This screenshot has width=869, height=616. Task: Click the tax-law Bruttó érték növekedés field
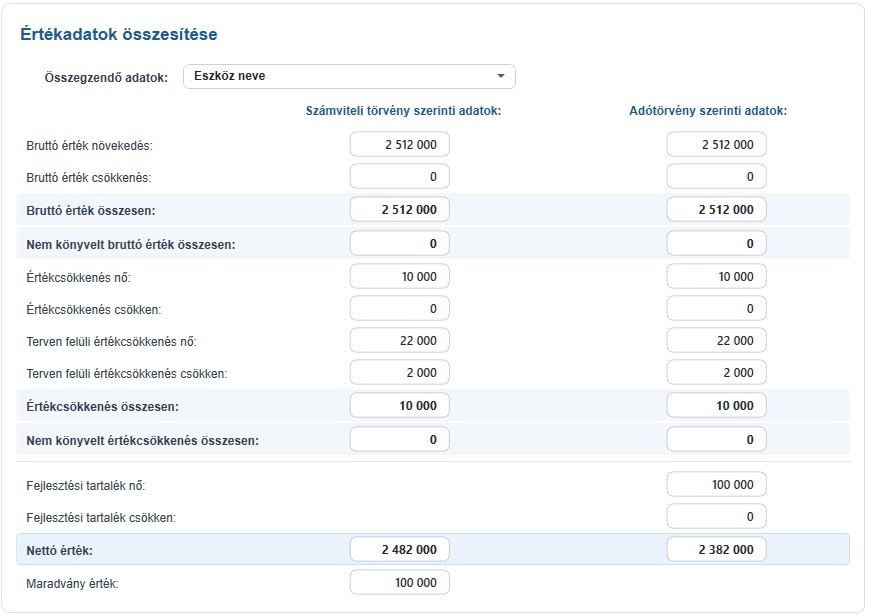(x=717, y=145)
